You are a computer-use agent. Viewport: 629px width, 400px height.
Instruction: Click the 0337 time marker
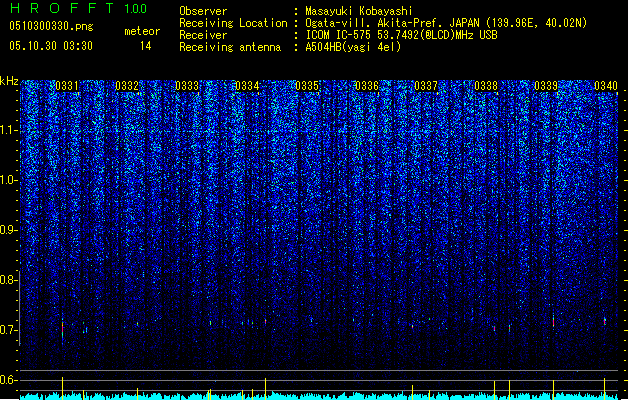[x=426, y=86]
